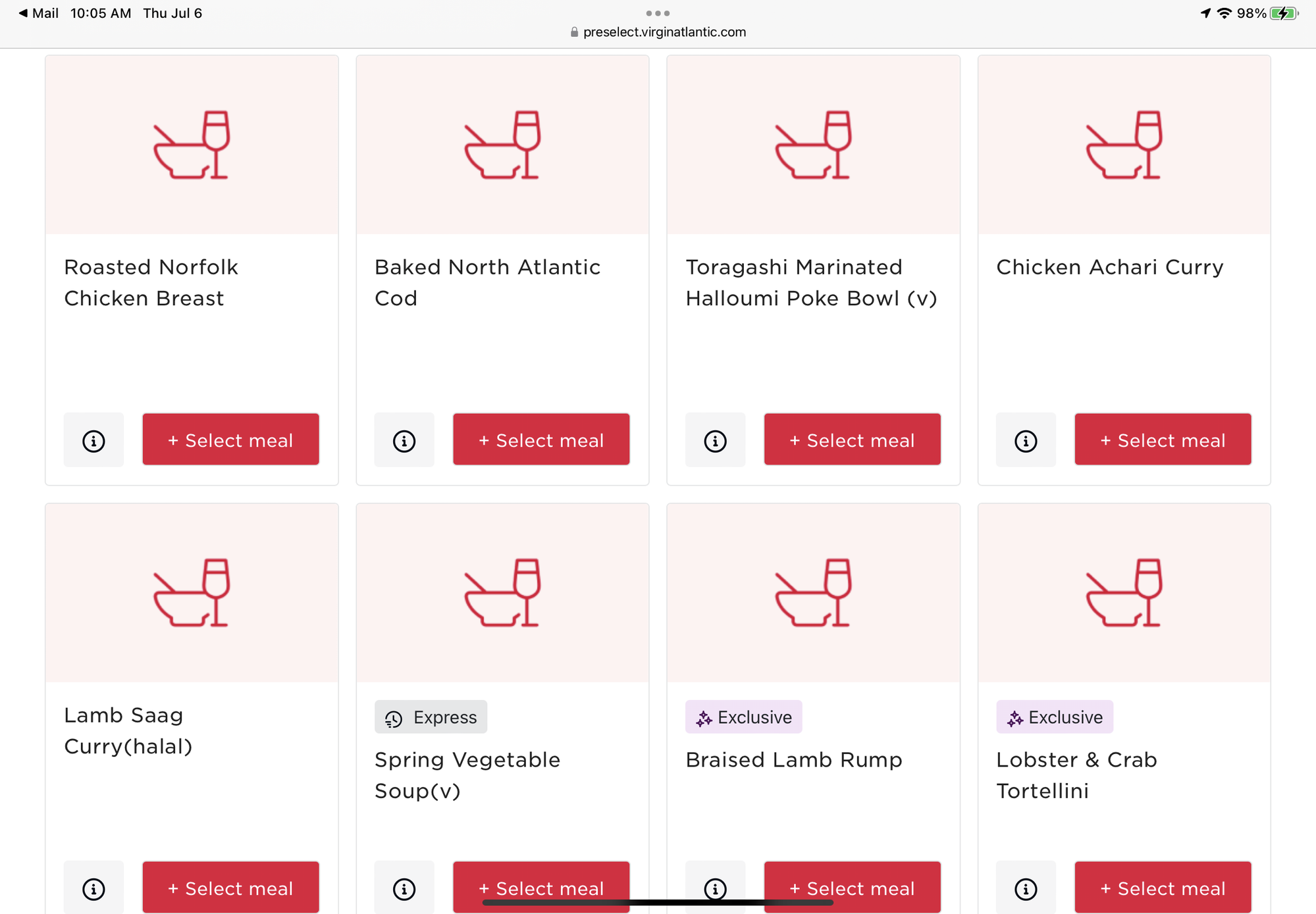Tap Exclusive badge on Braised Lamb Rump

click(x=744, y=717)
